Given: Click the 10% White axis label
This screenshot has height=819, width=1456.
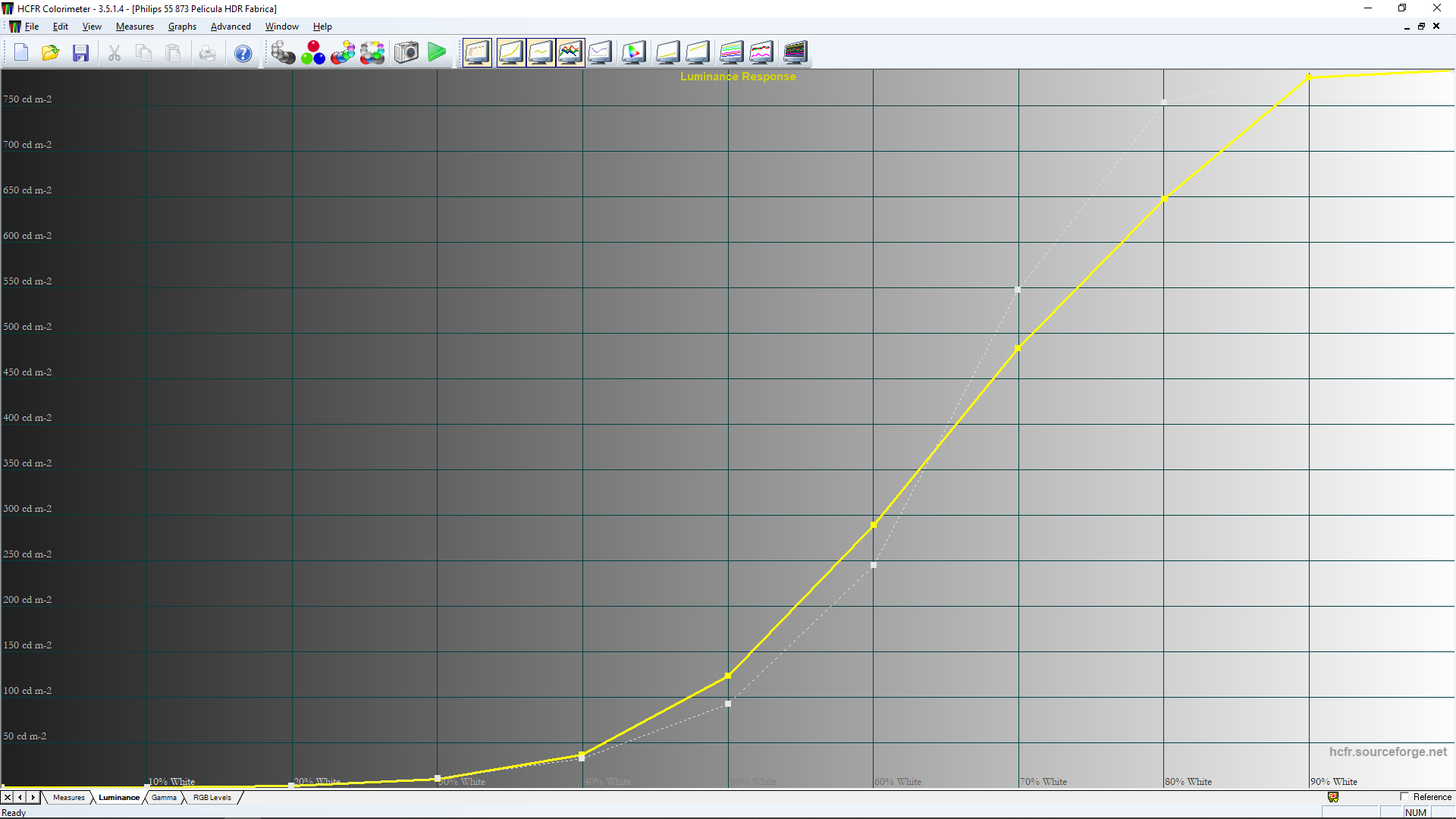Looking at the screenshot, I should [x=171, y=782].
